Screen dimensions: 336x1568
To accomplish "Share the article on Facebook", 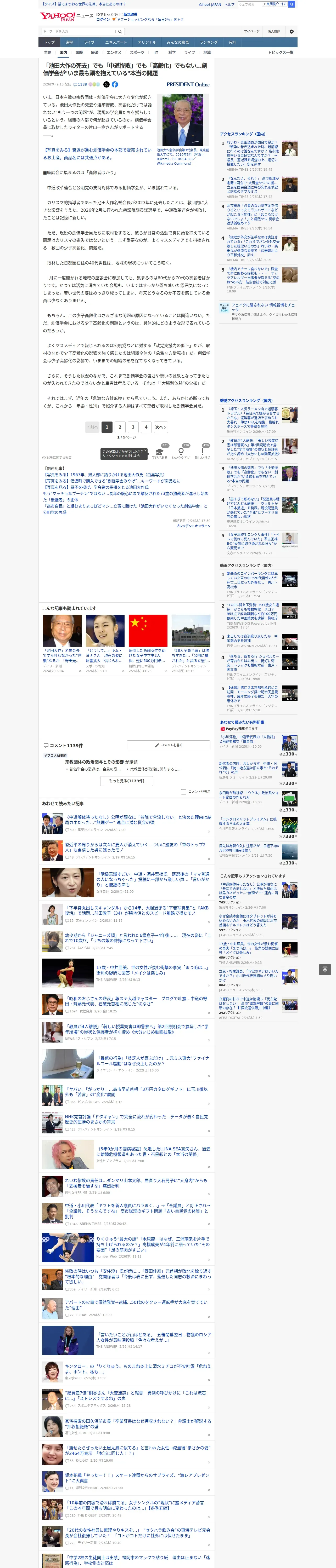I will tap(115, 85).
